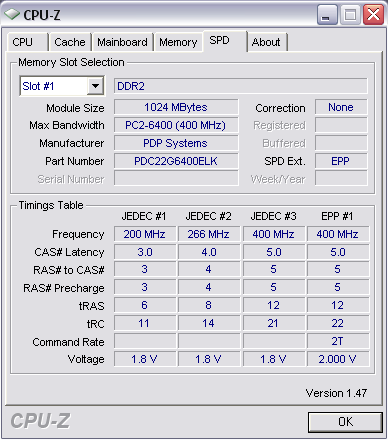The width and height of the screenshot is (388, 440).
Task: Click the SPD Ext. value EPP
Action: (341, 161)
